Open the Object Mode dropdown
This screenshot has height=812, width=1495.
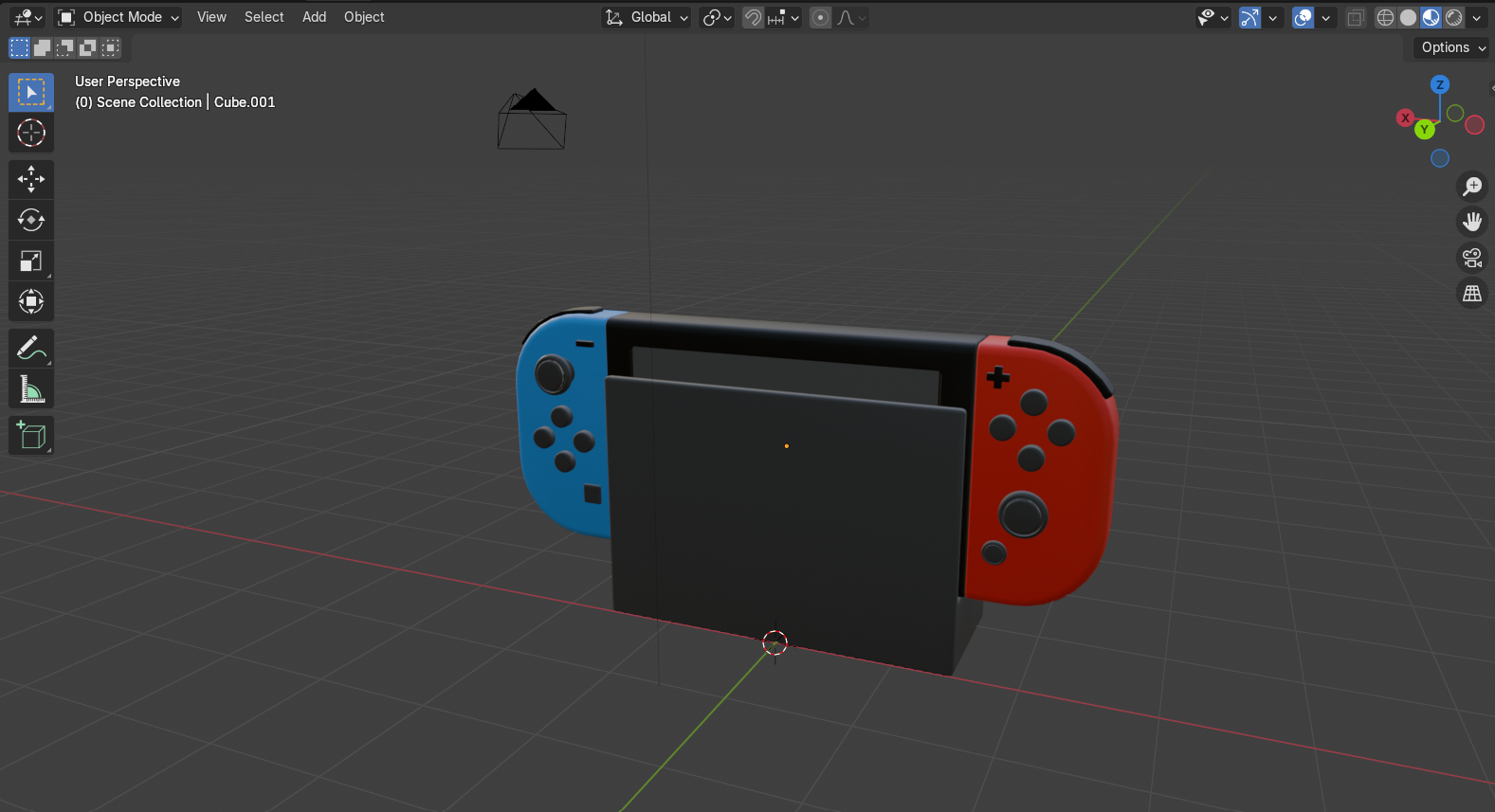click(118, 17)
